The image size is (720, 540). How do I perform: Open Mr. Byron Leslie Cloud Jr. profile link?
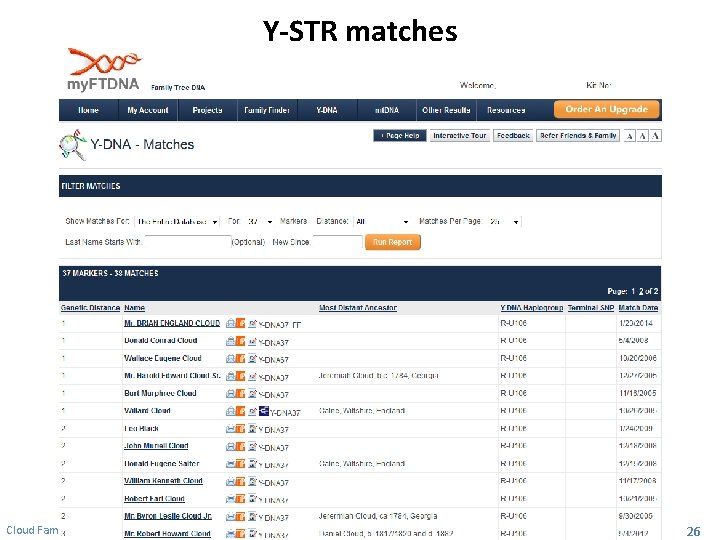pos(168,516)
